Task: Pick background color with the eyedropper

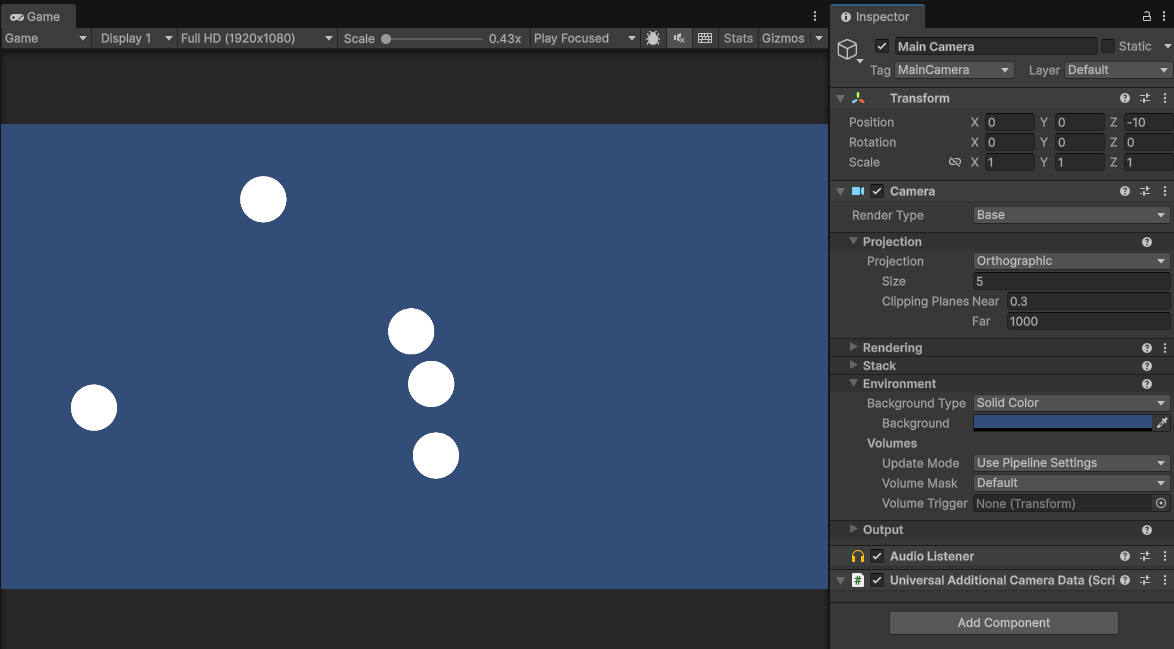Action: pos(1162,423)
